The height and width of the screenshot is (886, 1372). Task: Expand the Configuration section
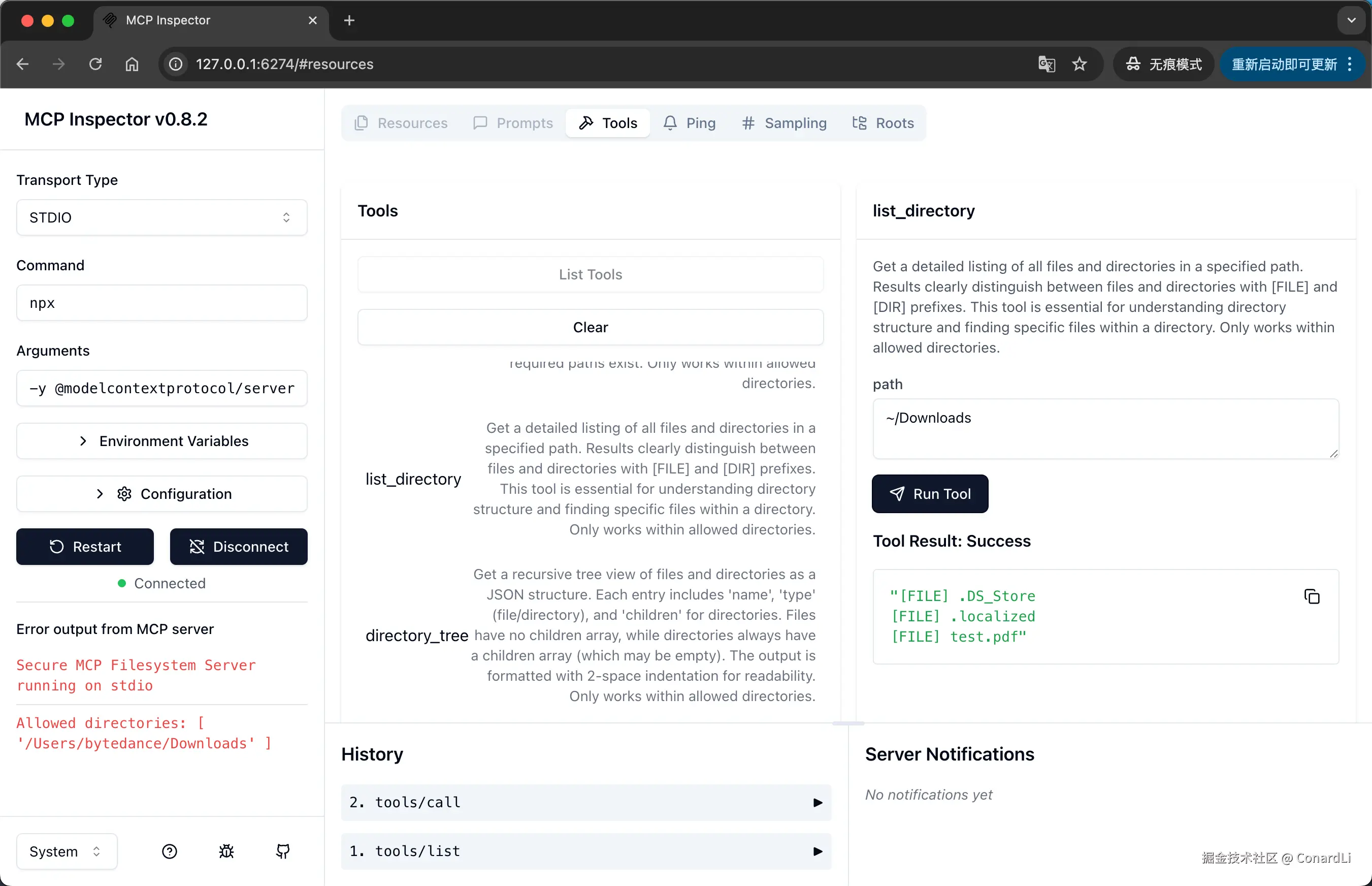(161, 494)
